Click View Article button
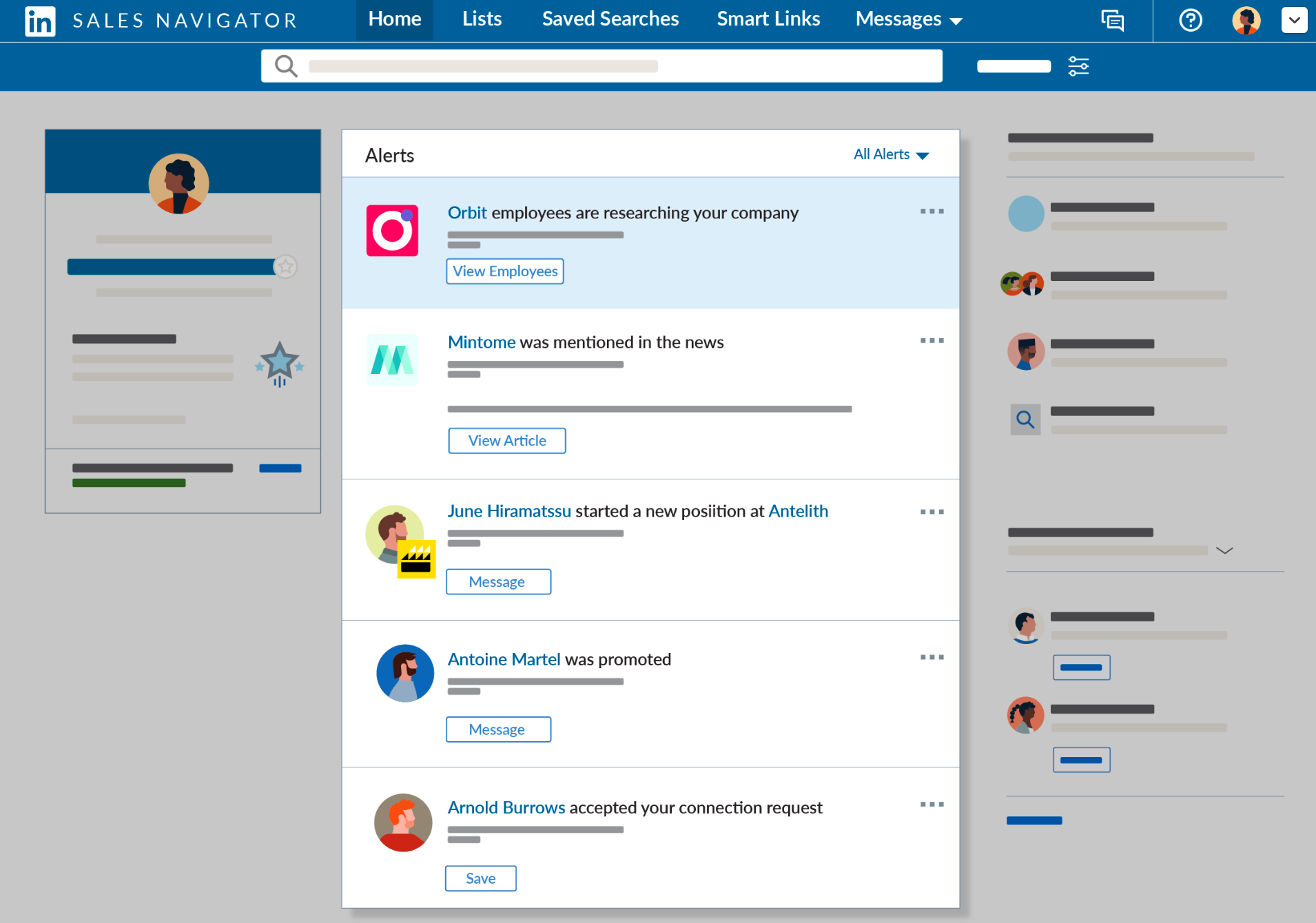This screenshot has width=1316, height=923. pyautogui.click(x=507, y=441)
